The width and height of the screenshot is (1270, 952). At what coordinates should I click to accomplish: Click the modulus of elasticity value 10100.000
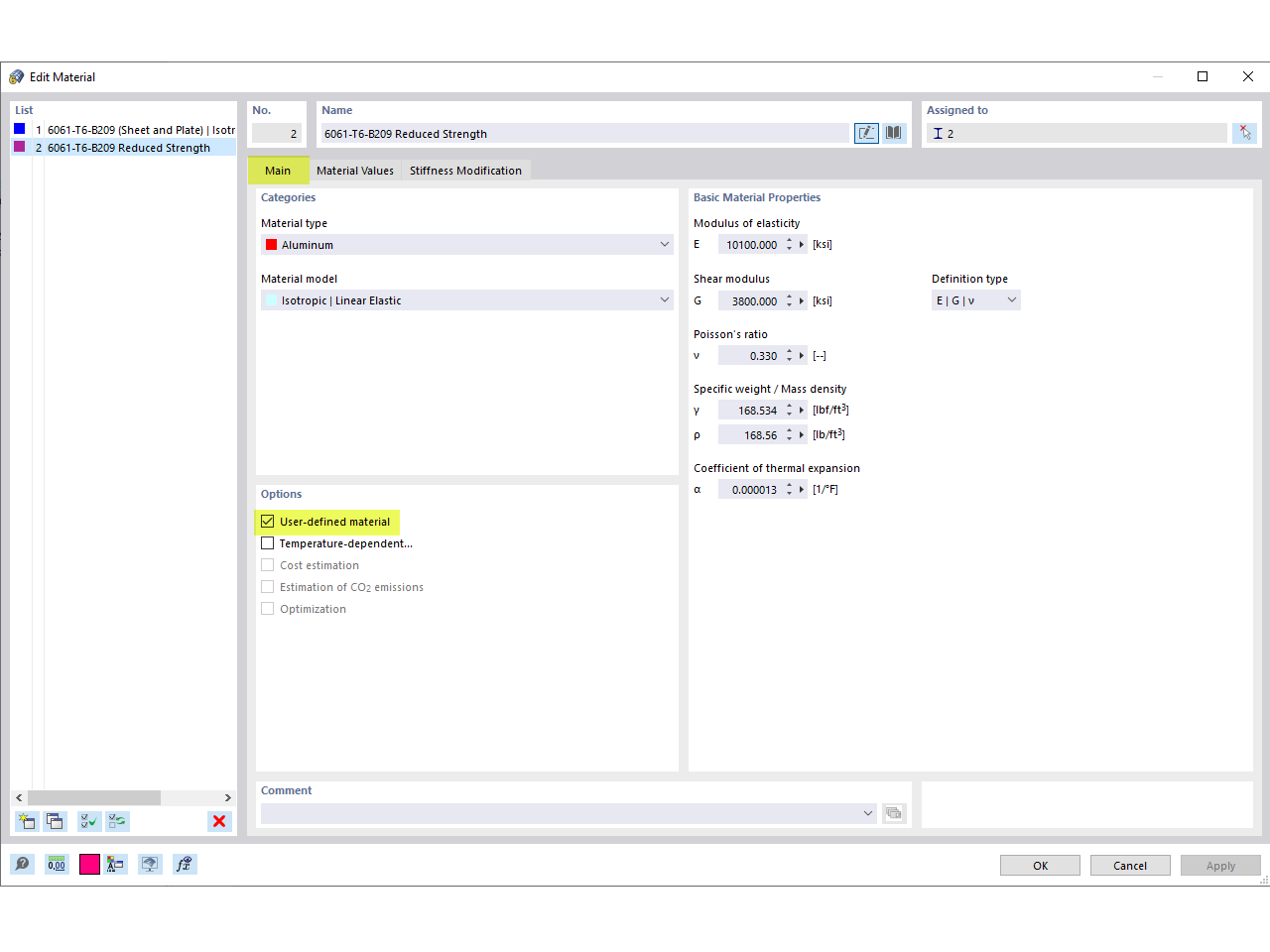pyautogui.click(x=751, y=245)
